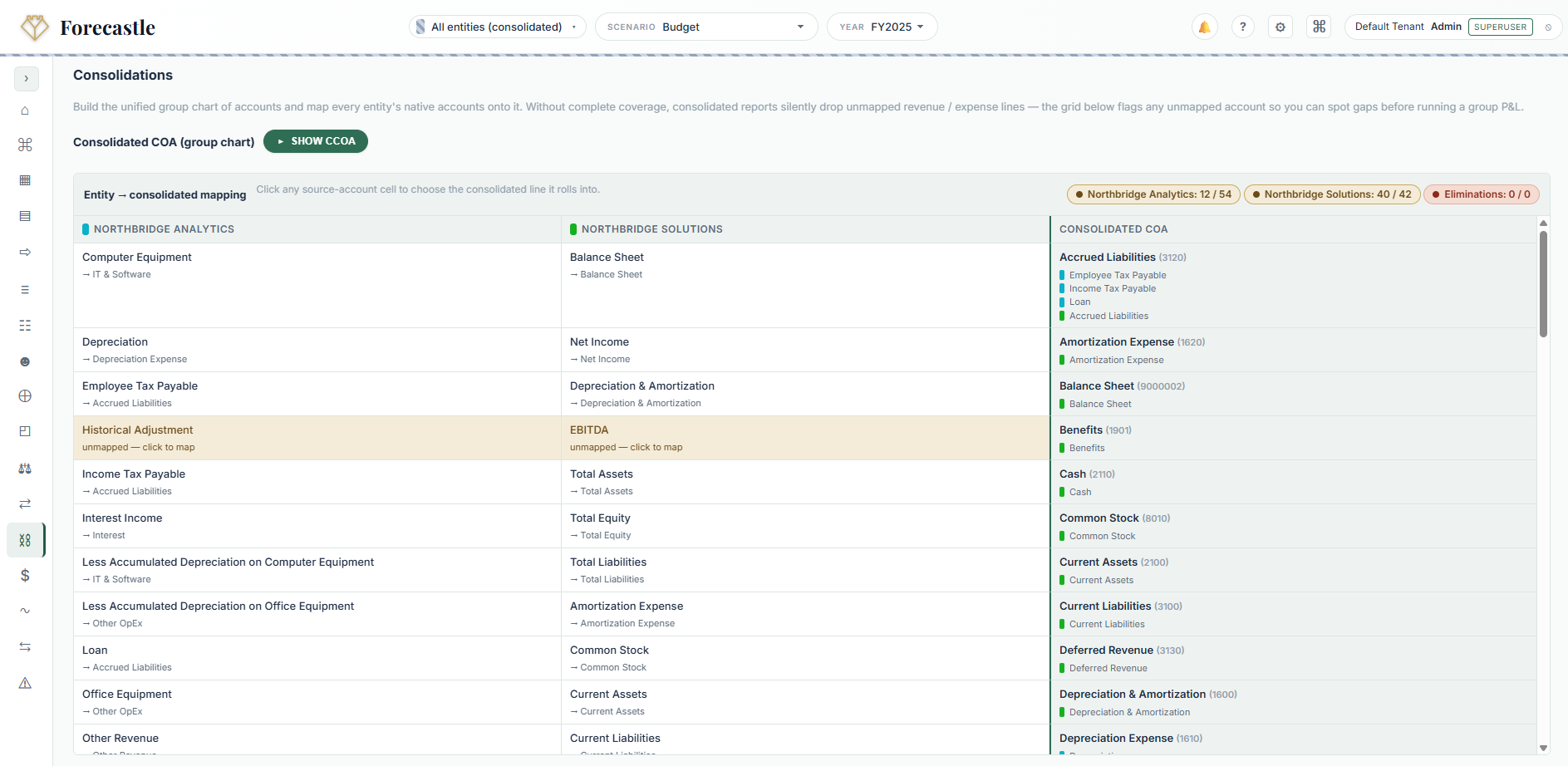
Task: Open the sidebar warning triangle icon
Action: coord(25,683)
